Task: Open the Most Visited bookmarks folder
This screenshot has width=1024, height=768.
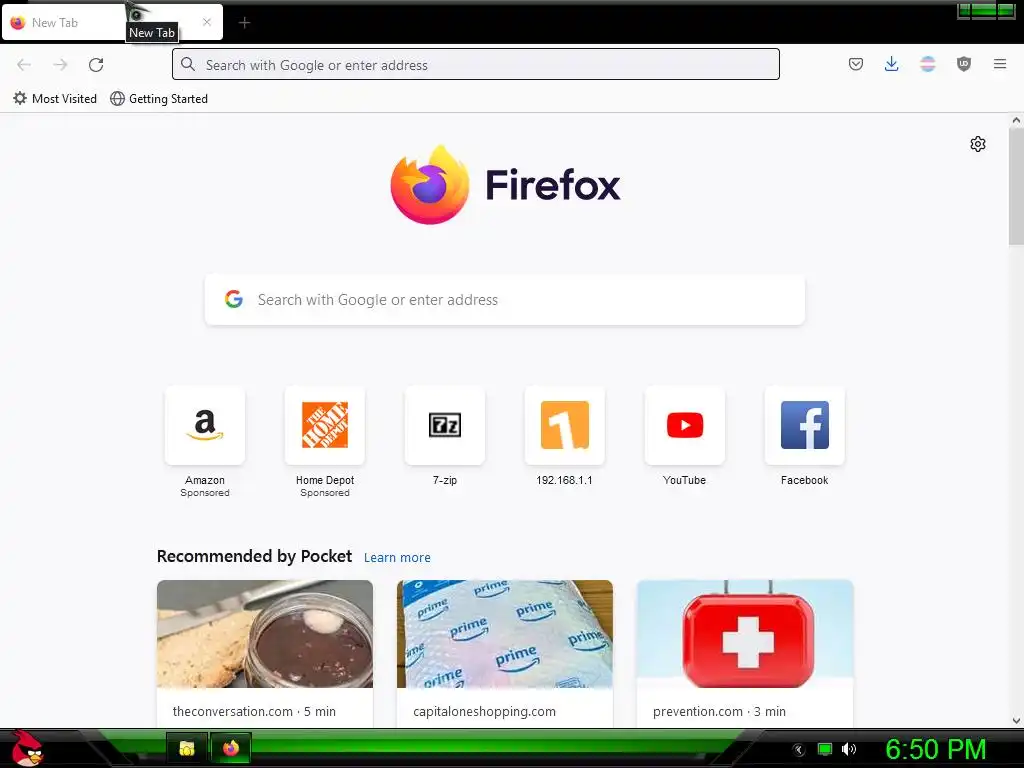Action: [55, 99]
